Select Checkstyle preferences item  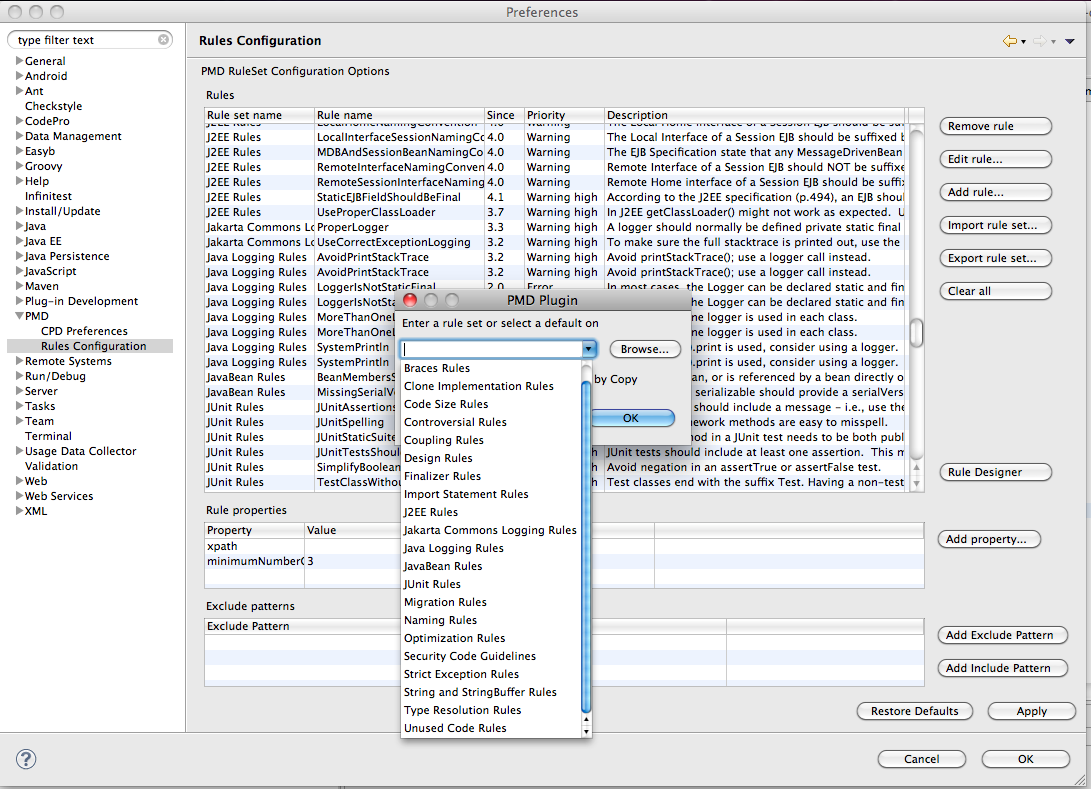coord(54,106)
